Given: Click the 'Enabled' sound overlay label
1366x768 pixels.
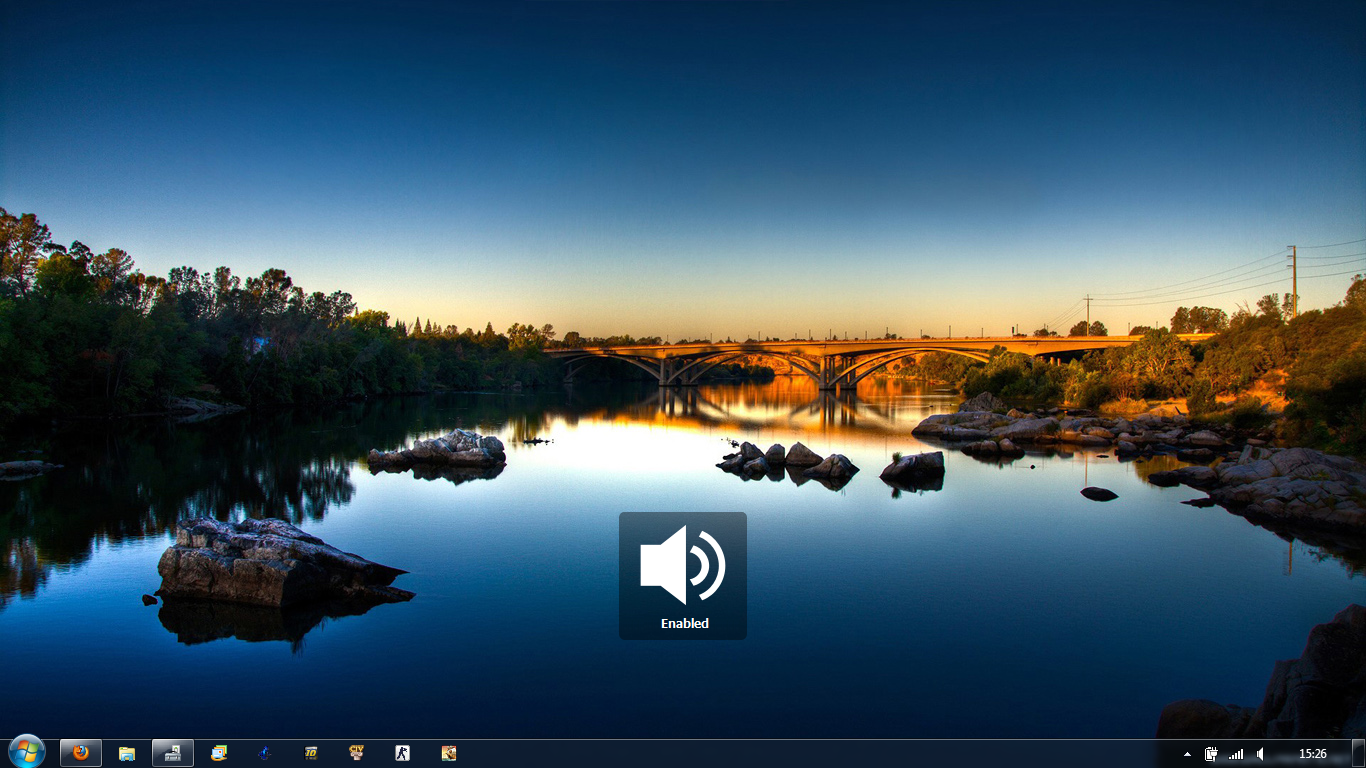Looking at the screenshot, I should click(x=684, y=623).
